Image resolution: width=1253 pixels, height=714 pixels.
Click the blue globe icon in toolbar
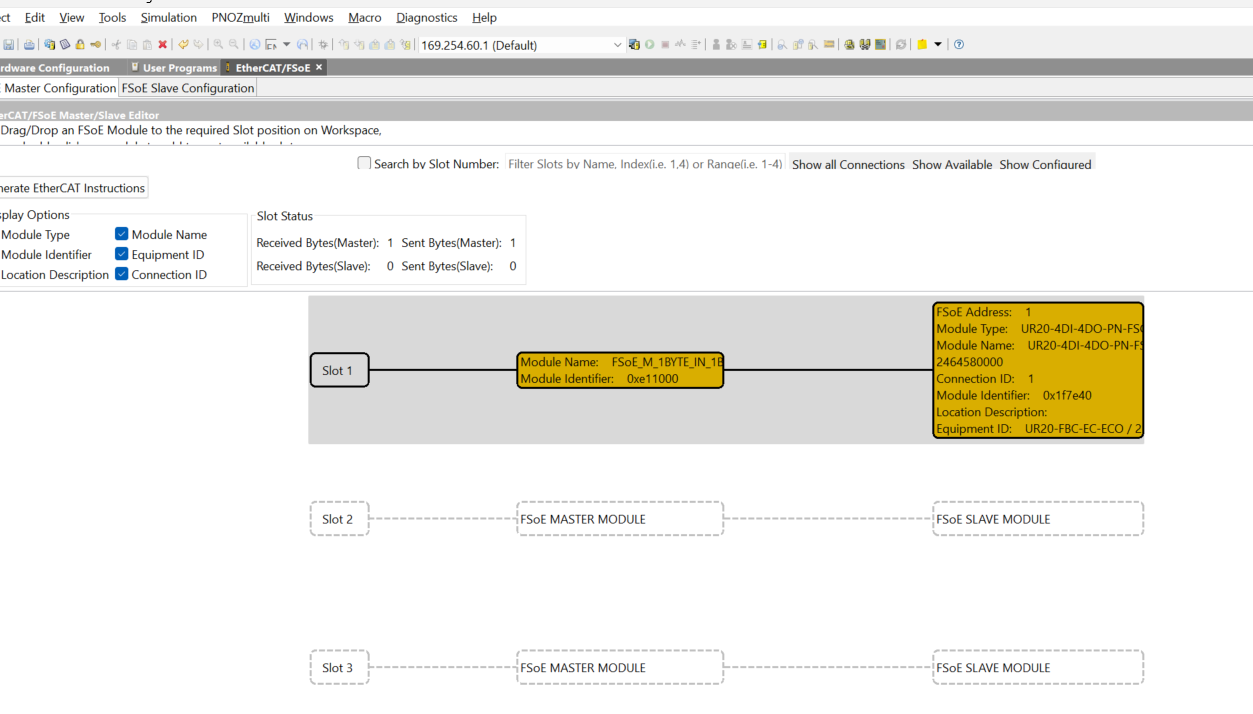[x=254, y=44]
